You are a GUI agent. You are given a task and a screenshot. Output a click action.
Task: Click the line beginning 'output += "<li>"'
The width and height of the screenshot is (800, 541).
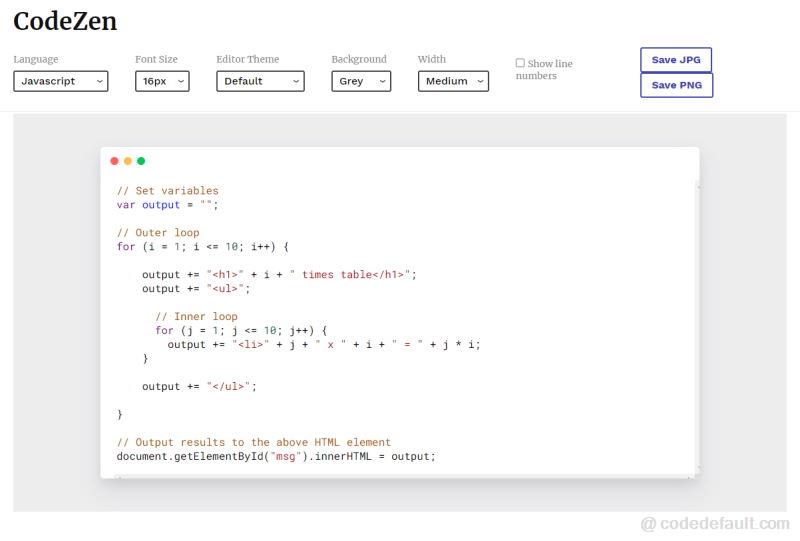[324, 345]
